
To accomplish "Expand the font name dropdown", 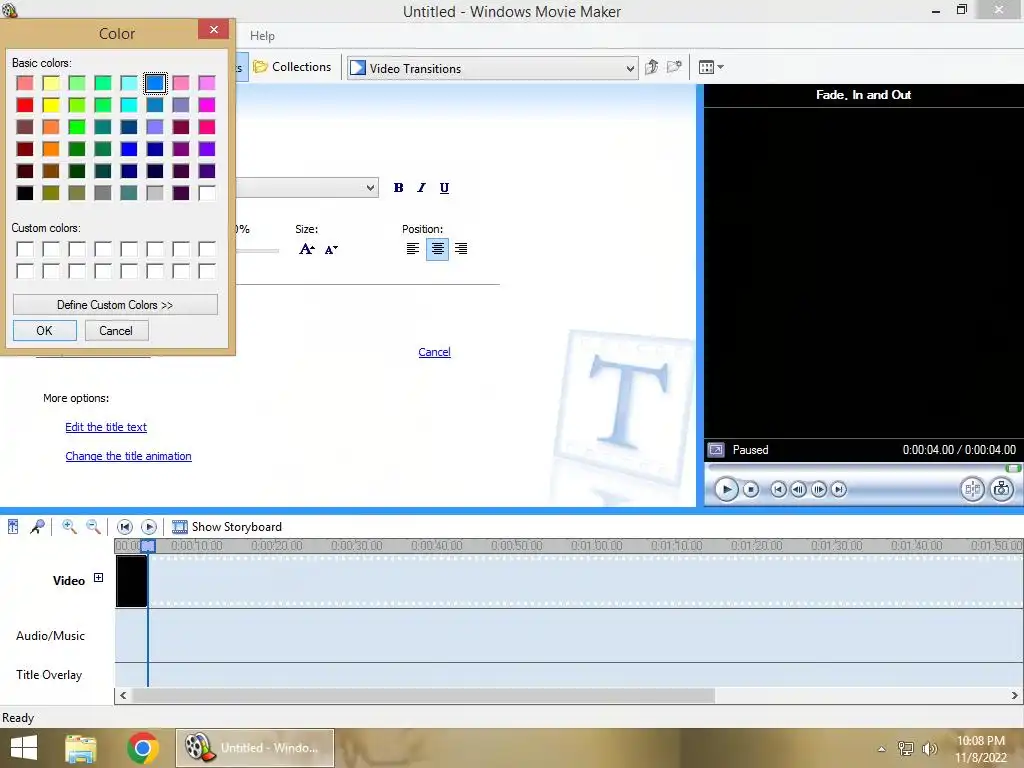I will click(370, 188).
